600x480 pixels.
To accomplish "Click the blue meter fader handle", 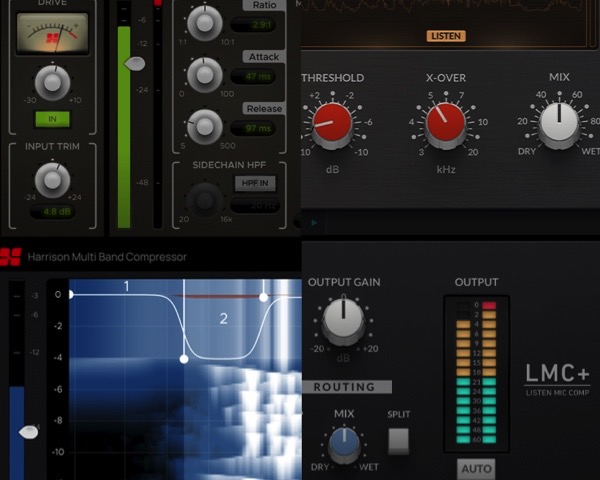I will point(28,433).
